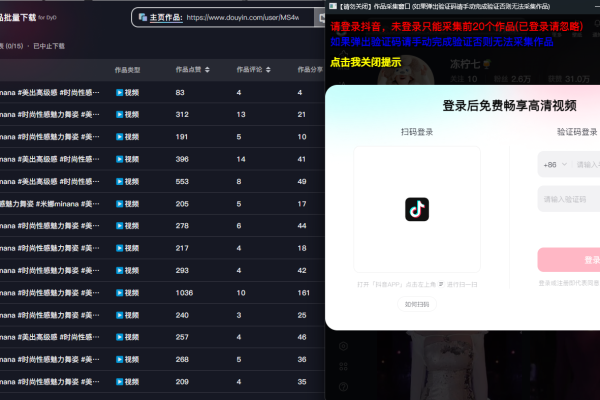
Task: Click video icon in row with 553 likes
Action: pos(119,181)
